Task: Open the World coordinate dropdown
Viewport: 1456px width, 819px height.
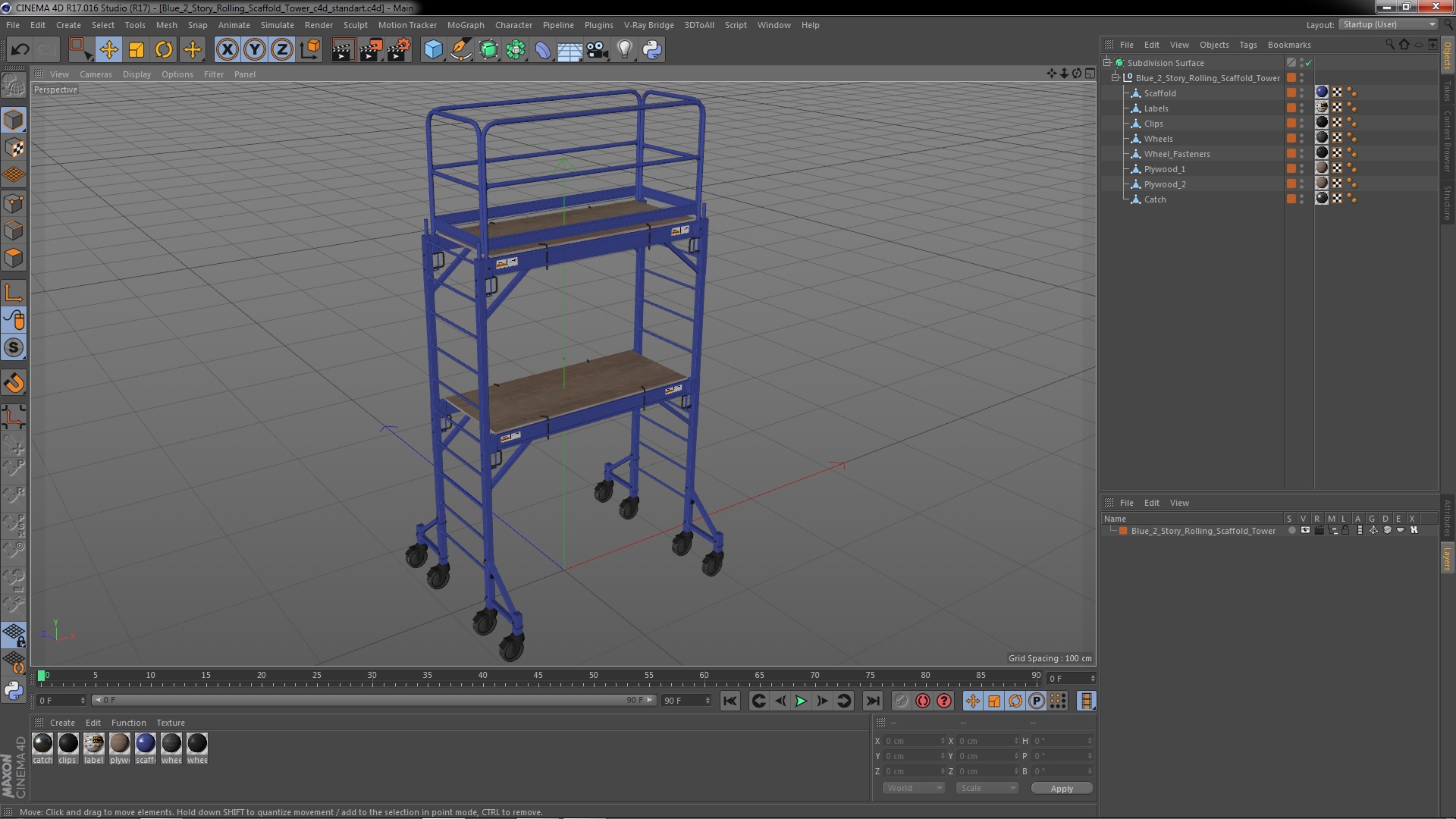Action: click(914, 788)
